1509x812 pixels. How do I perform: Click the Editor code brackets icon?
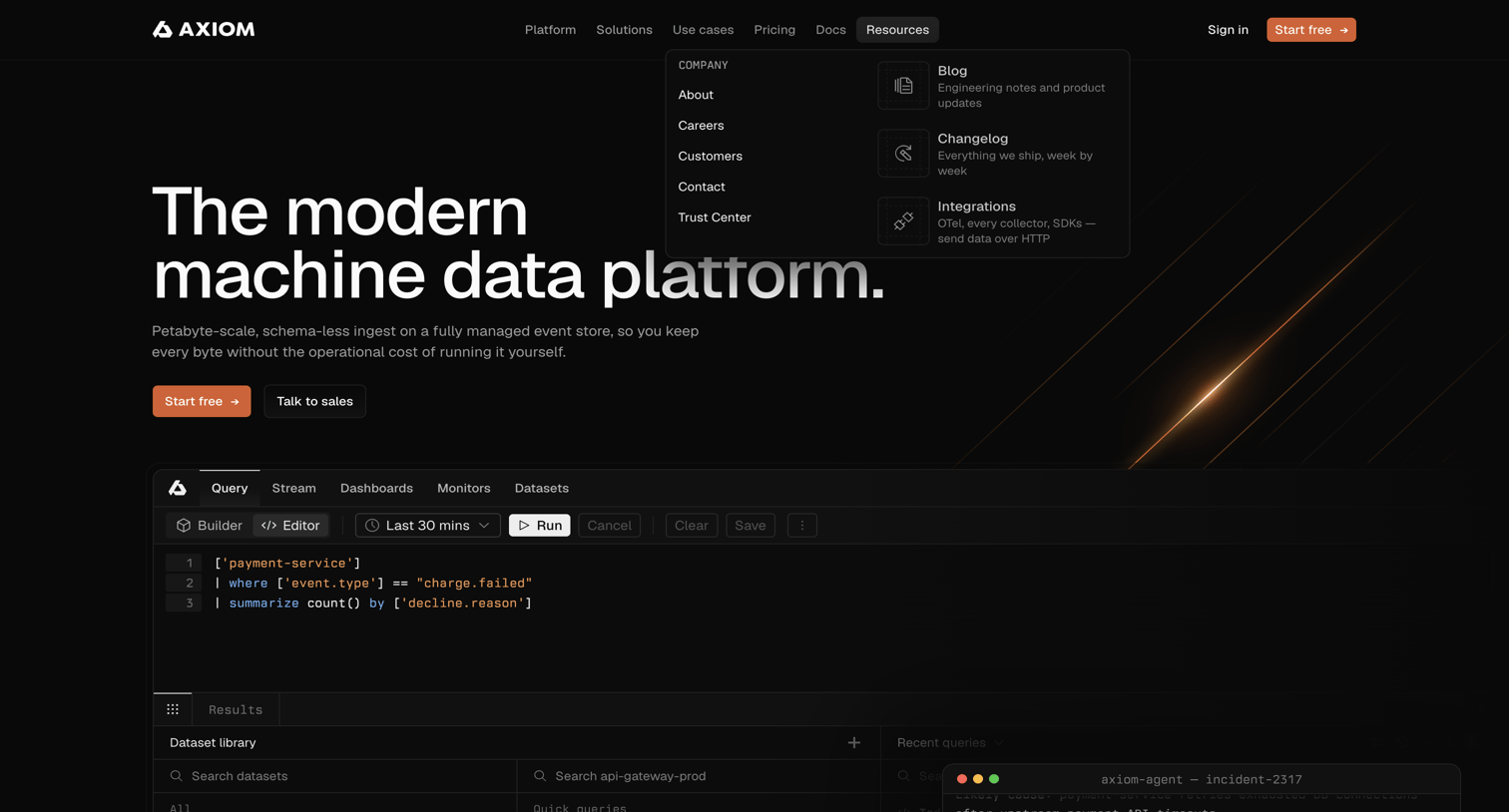click(269, 526)
